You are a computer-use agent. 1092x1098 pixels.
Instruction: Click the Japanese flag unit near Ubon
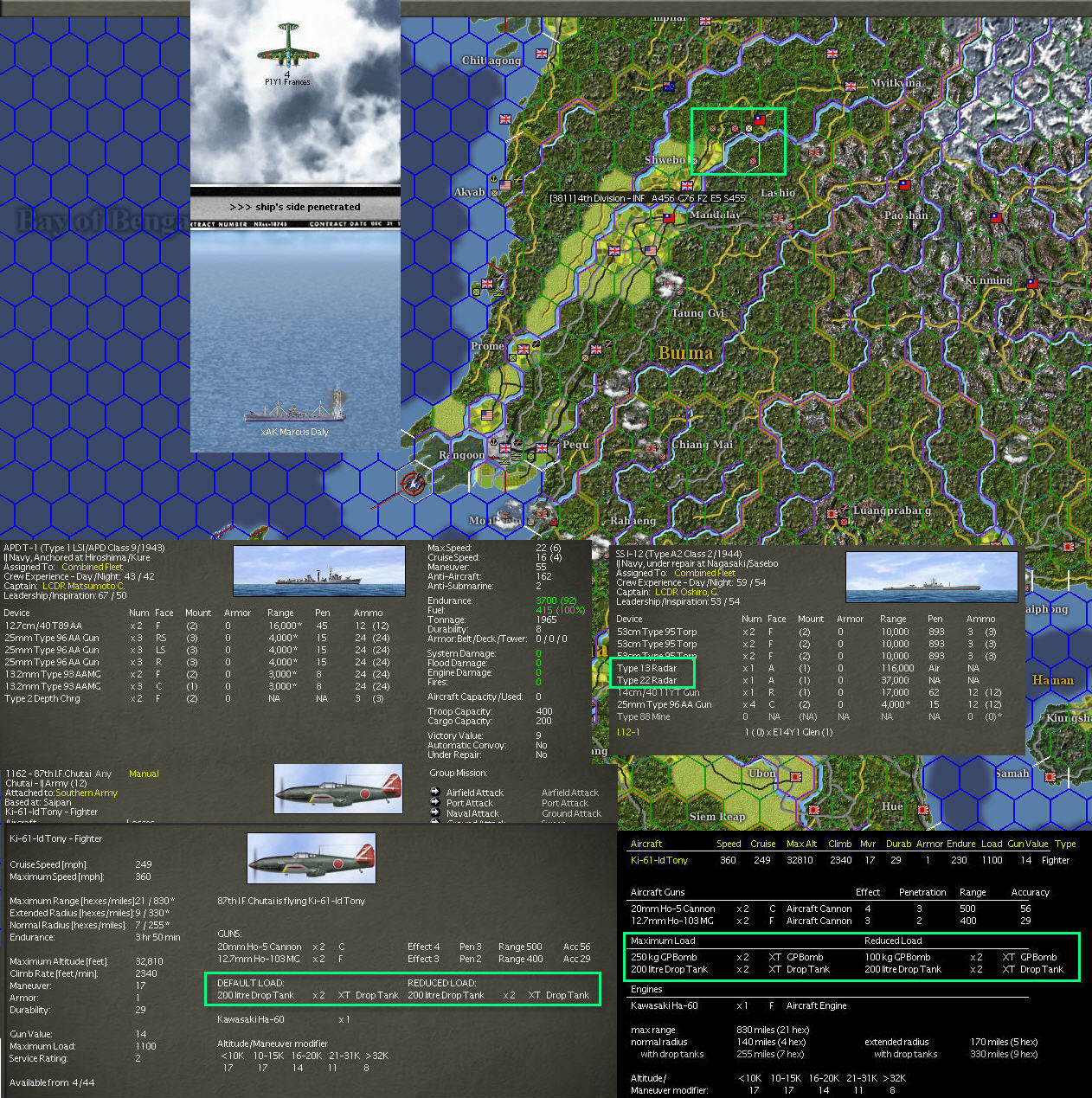click(x=795, y=776)
